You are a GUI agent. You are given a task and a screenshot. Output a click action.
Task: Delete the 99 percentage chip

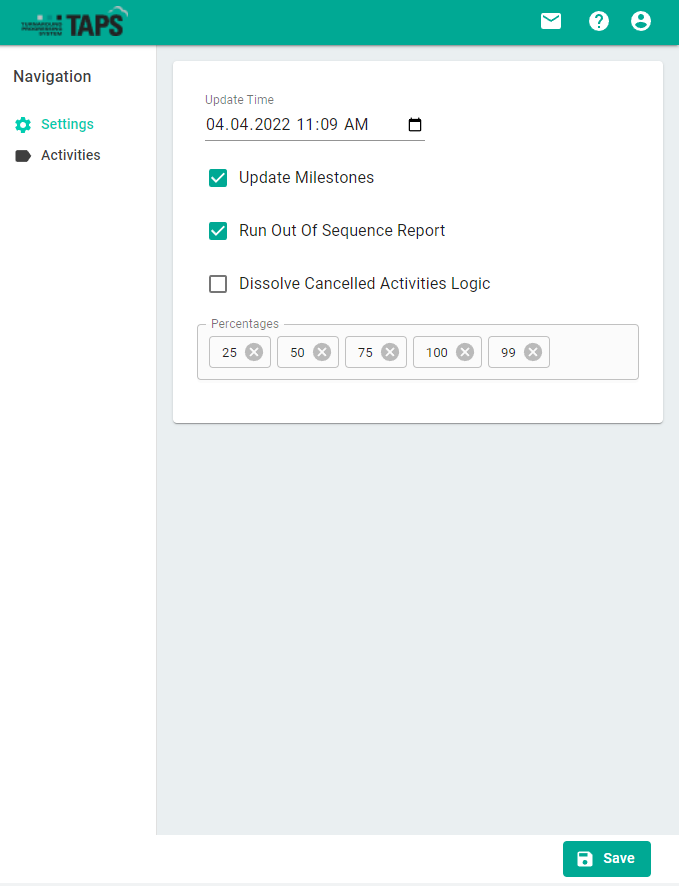[533, 352]
